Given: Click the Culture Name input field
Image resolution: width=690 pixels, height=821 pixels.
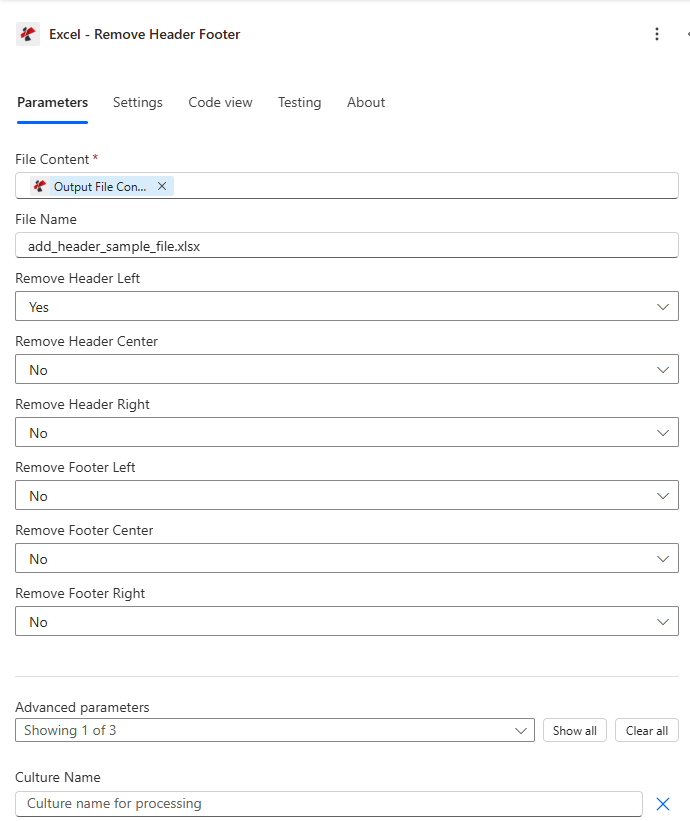Looking at the screenshot, I should click(x=329, y=804).
